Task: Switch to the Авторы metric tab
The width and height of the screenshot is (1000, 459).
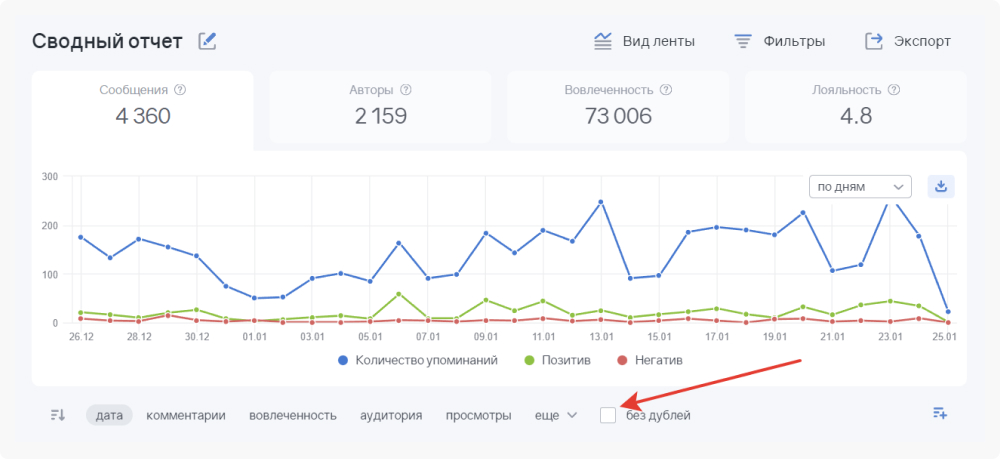Action: (381, 105)
